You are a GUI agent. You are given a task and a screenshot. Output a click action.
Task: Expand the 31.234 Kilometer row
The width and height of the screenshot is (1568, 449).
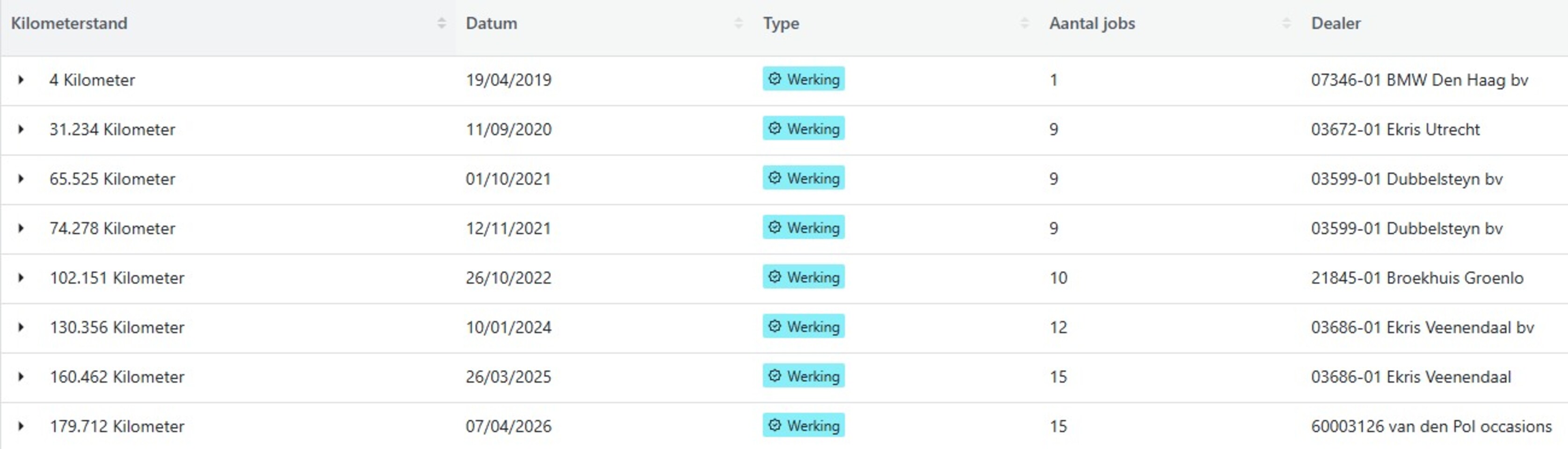[x=22, y=129]
